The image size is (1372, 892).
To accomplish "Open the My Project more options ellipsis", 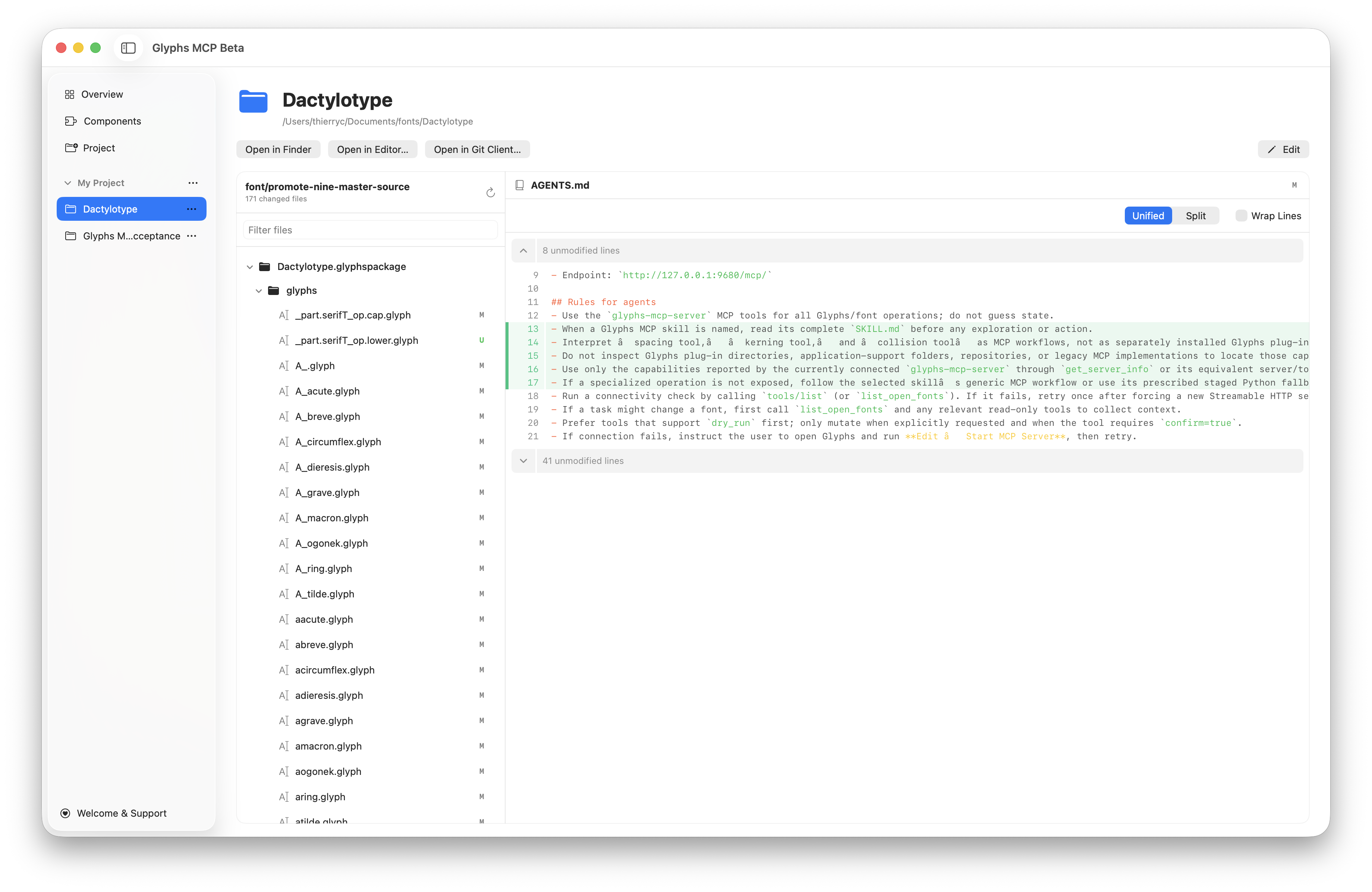I will coord(193,183).
